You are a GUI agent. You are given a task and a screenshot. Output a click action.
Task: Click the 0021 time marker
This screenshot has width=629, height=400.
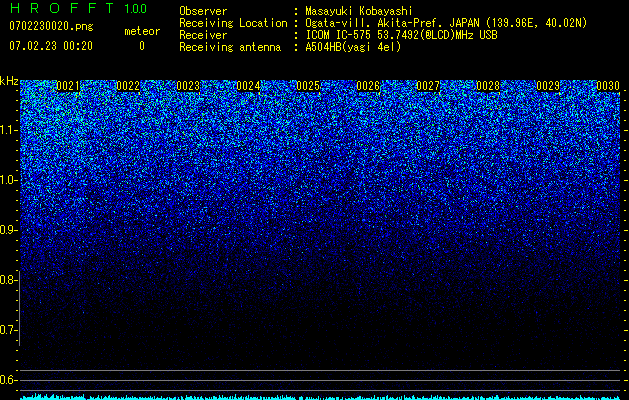pos(68,86)
